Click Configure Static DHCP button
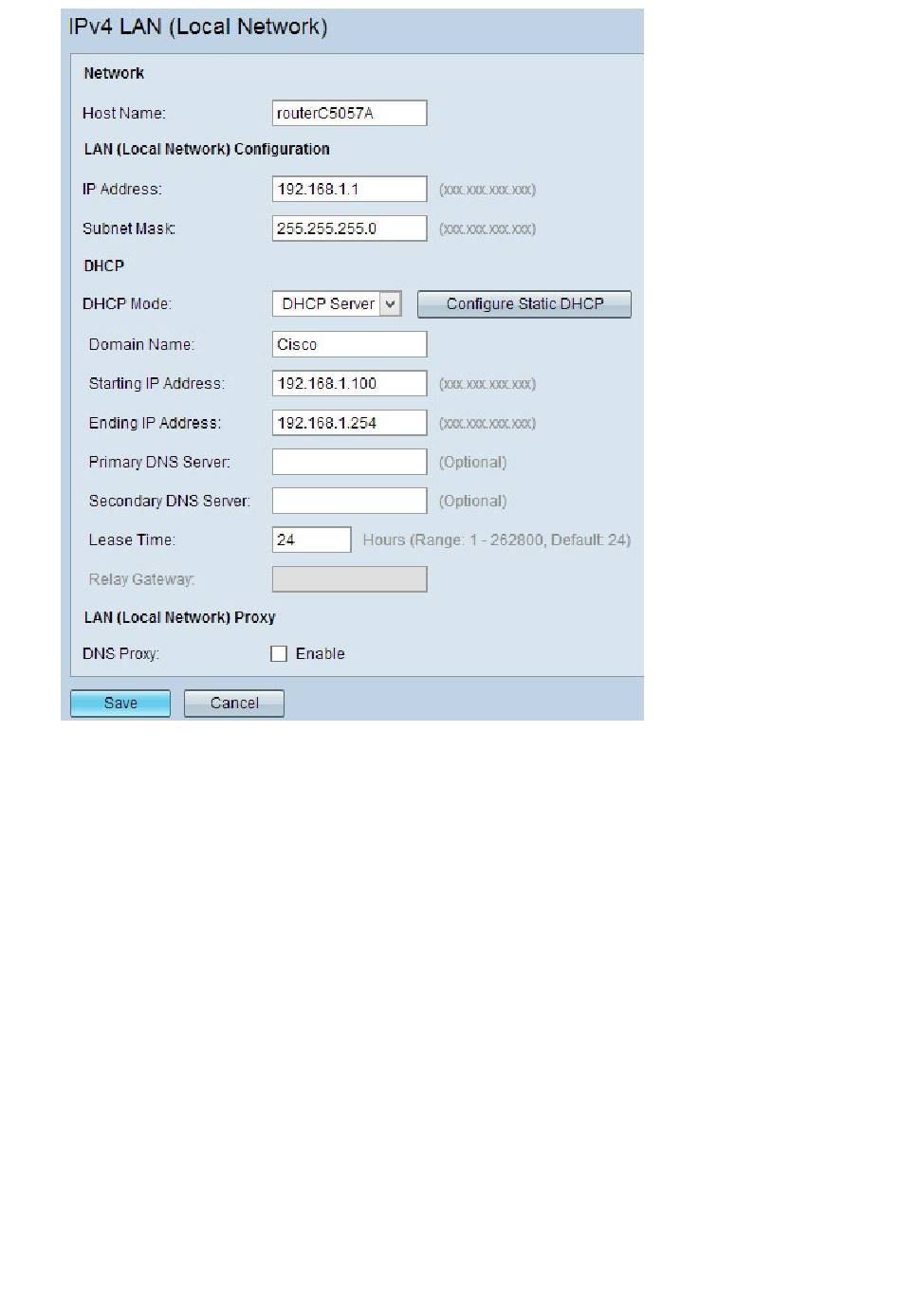Viewport: 901px width, 1316px height. pos(524,303)
